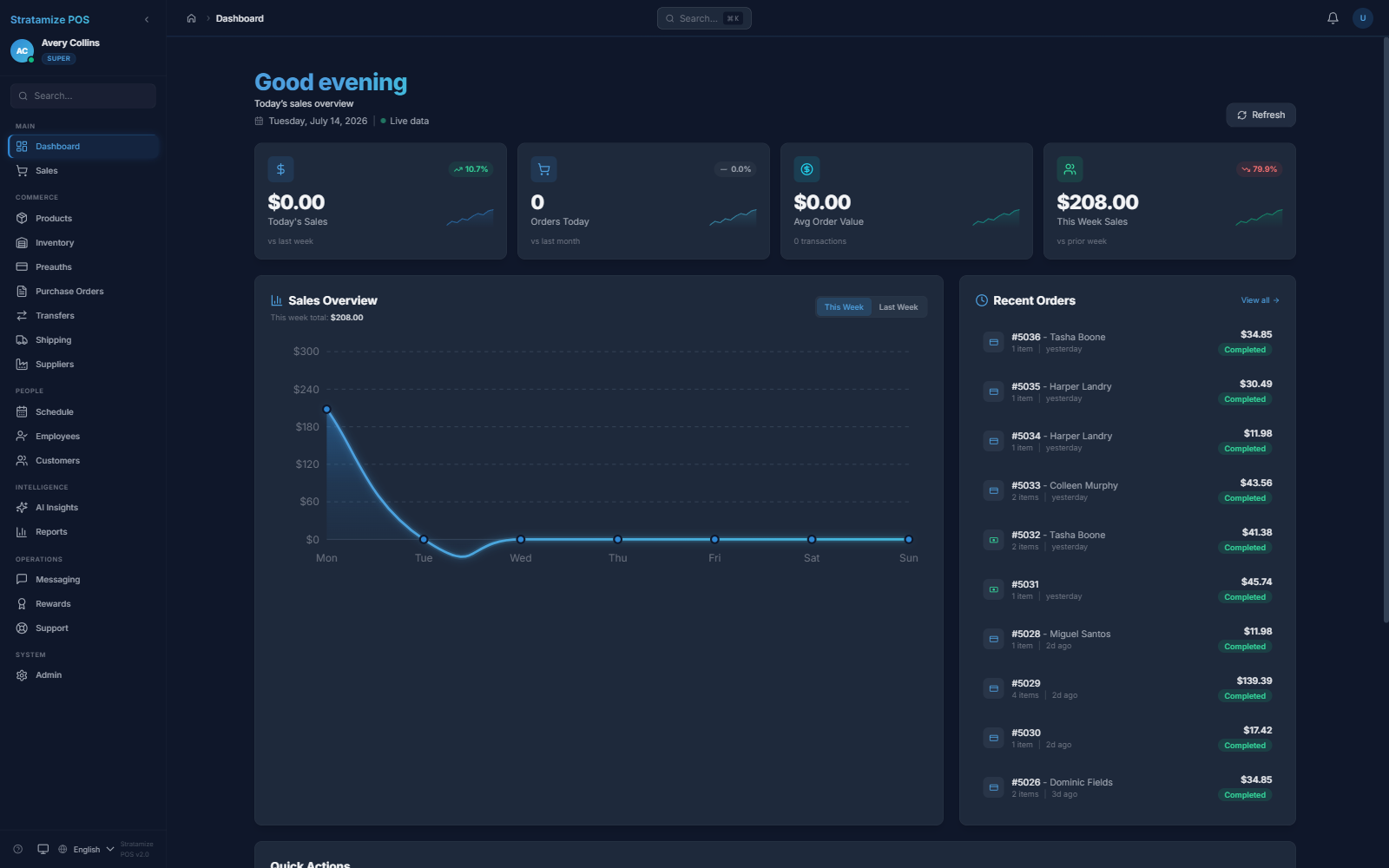Screen dimensions: 1389x868
Task: Click the dollar icon on Today's Sales card
Action: coord(280,169)
